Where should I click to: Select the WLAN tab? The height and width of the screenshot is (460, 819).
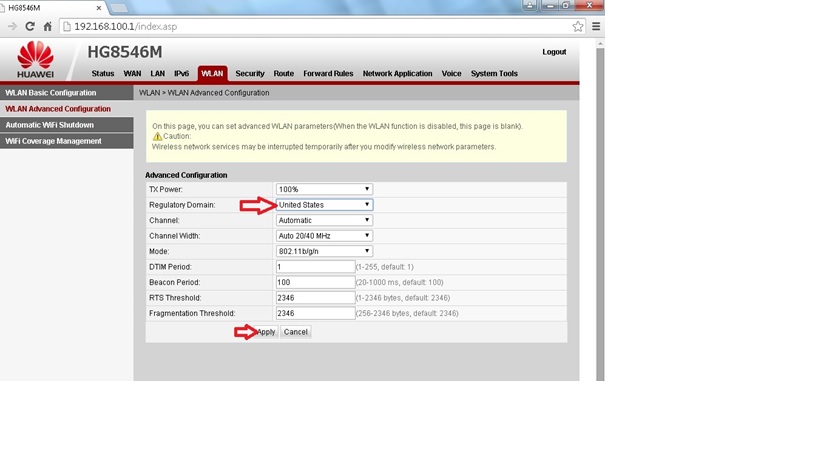[212, 74]
